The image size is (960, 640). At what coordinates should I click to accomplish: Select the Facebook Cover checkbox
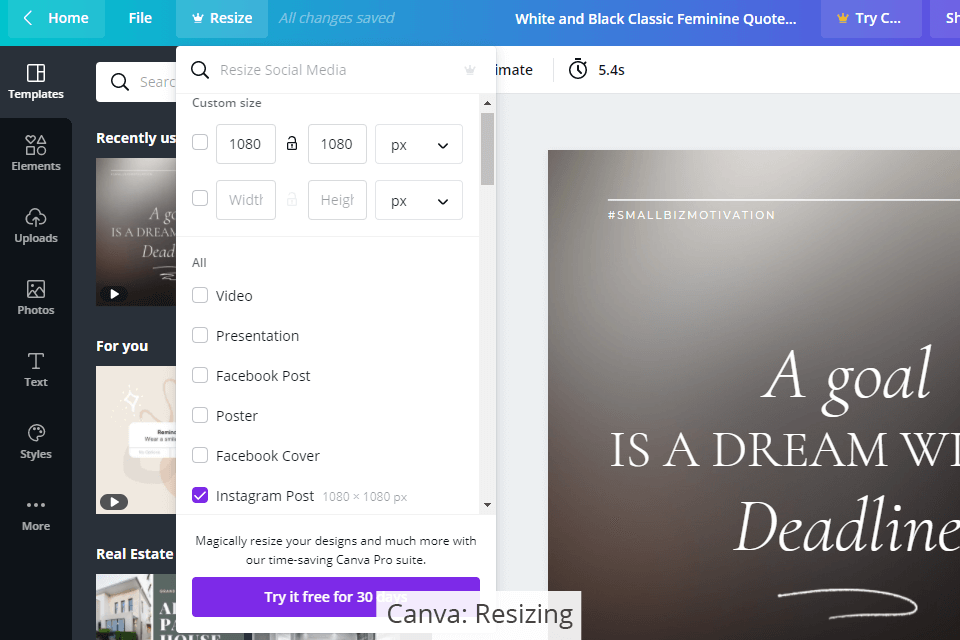(200, 455)
